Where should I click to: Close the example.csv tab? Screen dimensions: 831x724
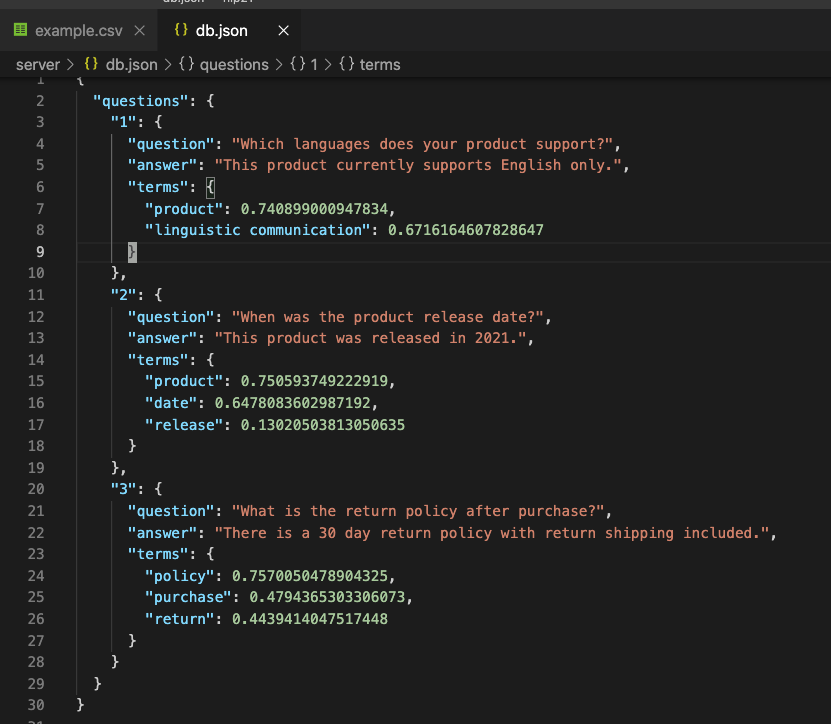tap(139, 31)
